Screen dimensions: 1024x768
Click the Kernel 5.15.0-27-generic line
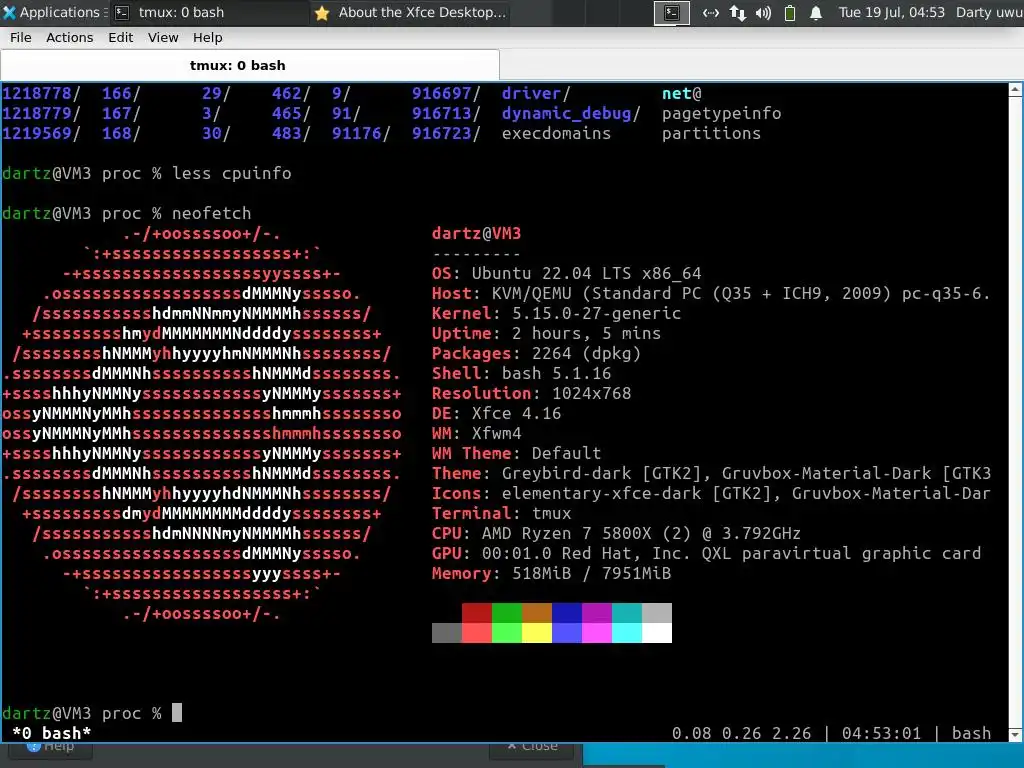(x=556, y=313)
